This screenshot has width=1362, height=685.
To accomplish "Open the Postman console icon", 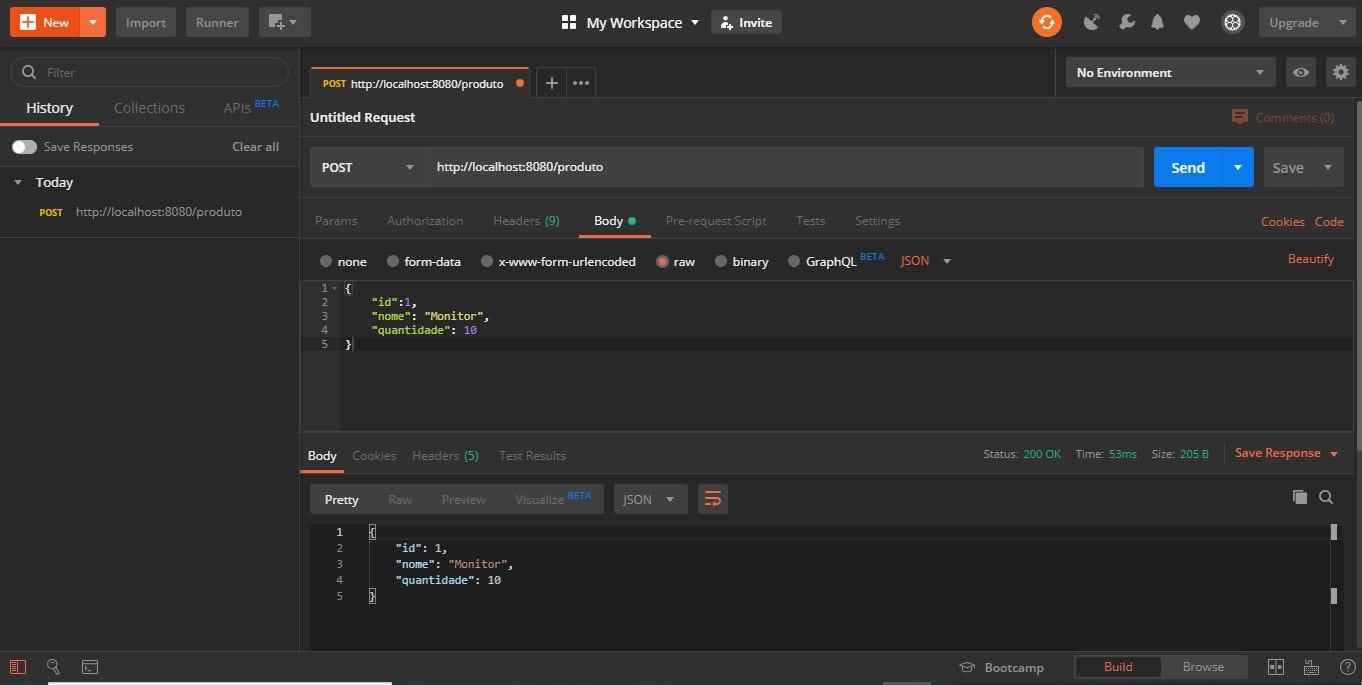I will click(x=90, y=667).
